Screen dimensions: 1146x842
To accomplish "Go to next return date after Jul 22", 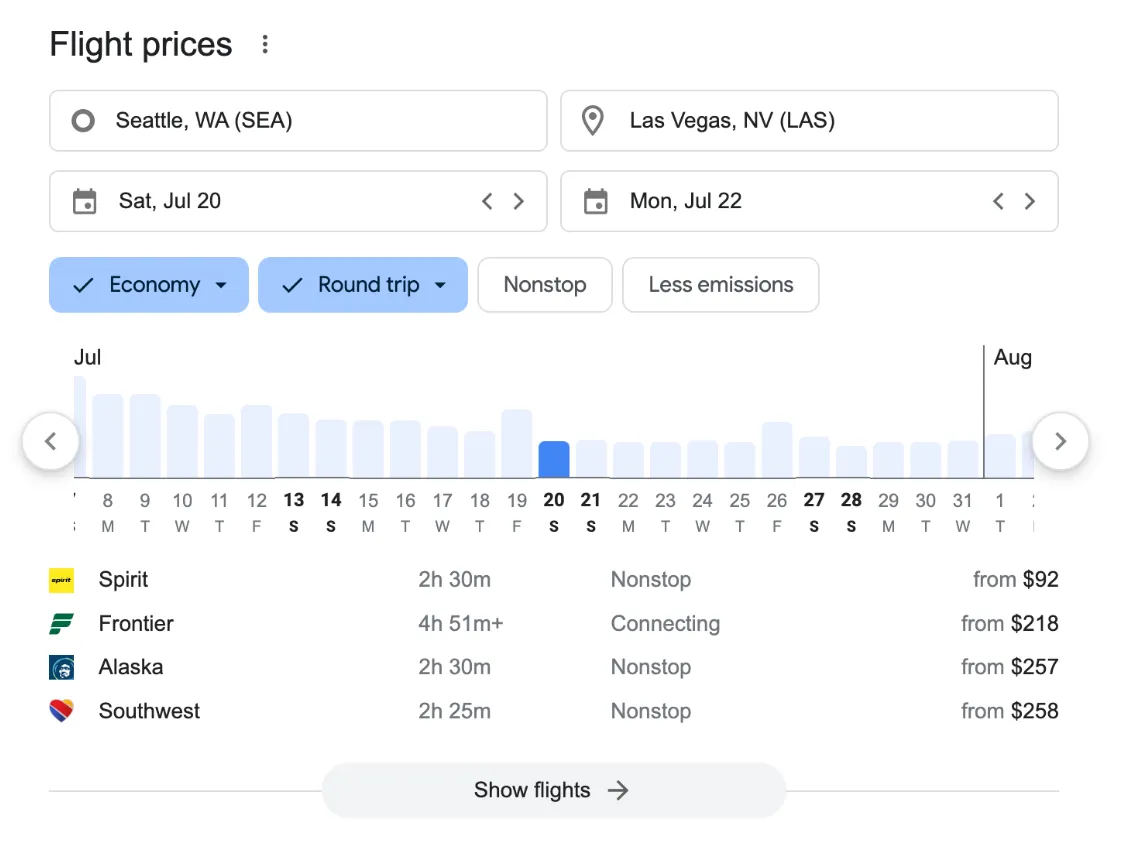I will (x=1029, y=201).
